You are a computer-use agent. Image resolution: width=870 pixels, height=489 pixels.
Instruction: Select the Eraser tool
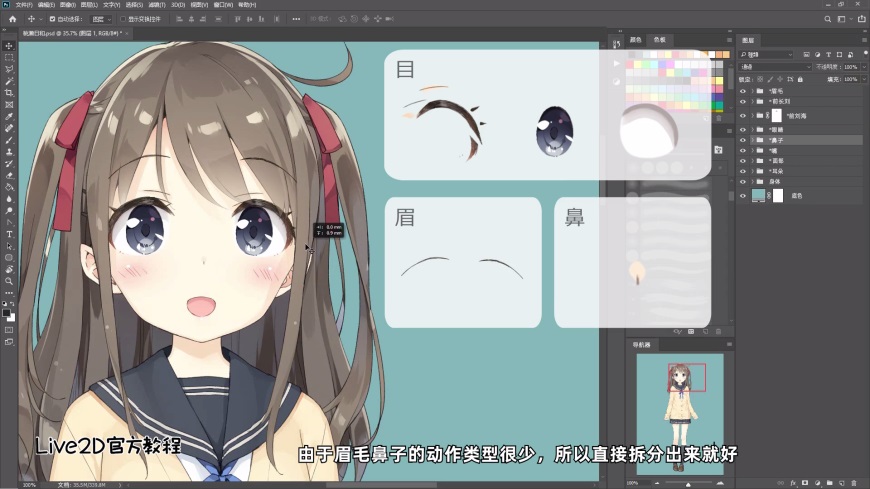pyautogui.click(x=9, y=175)
